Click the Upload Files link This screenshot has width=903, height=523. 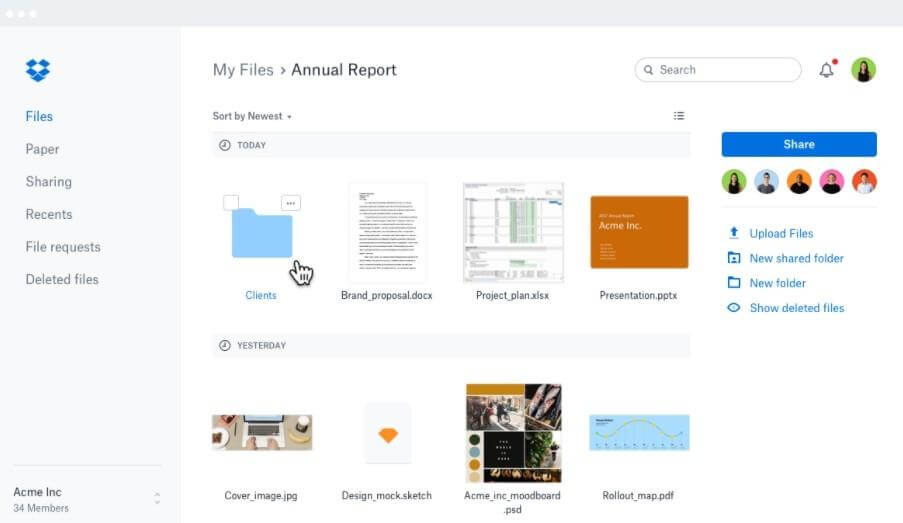(781, 233)
